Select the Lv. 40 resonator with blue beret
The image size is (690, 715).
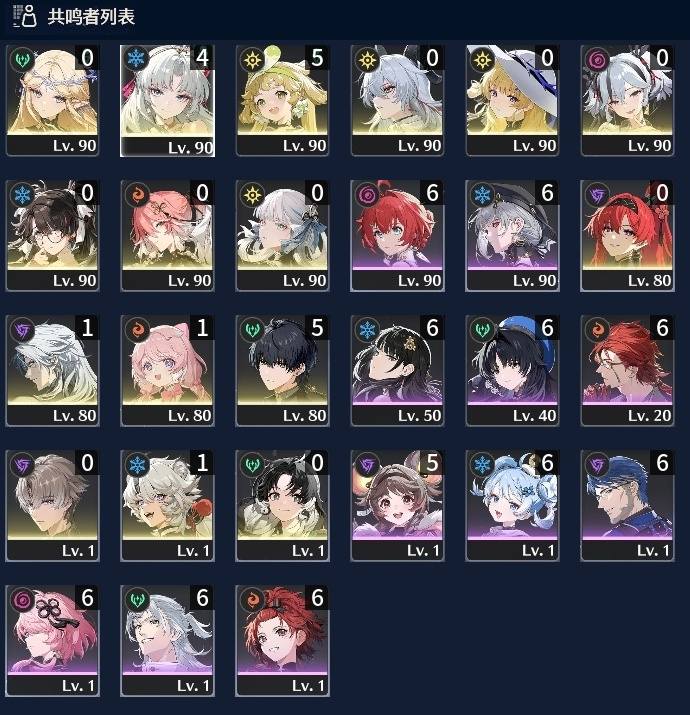coord(512,370)
